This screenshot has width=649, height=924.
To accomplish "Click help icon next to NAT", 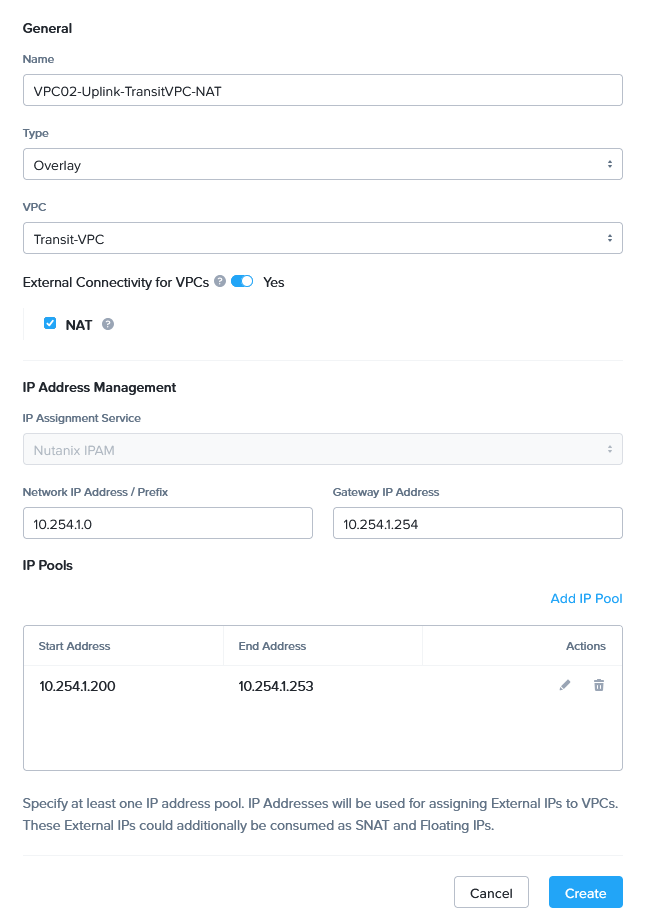I will pos(108,325).
